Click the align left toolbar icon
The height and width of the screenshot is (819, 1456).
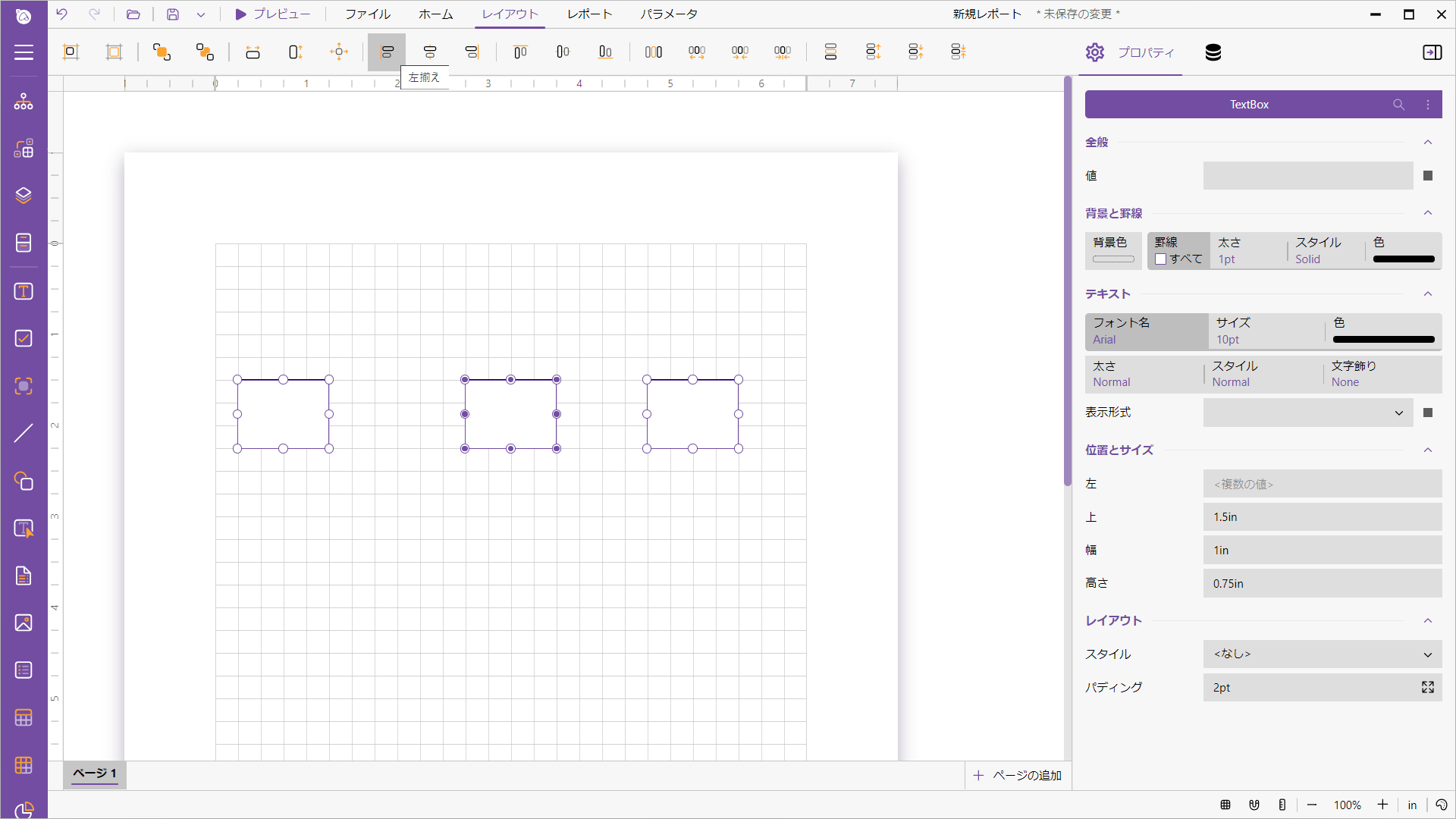tap(387, 52)
